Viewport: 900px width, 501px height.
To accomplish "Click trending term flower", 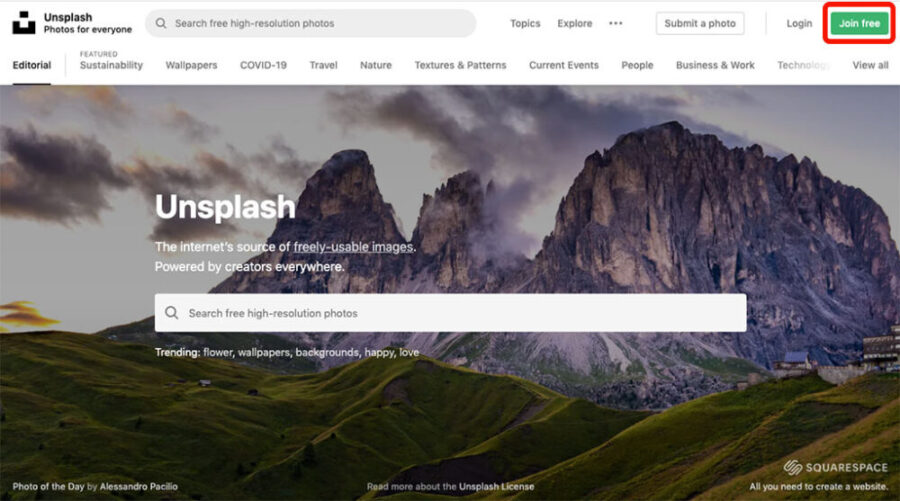I will coord(218,352).
